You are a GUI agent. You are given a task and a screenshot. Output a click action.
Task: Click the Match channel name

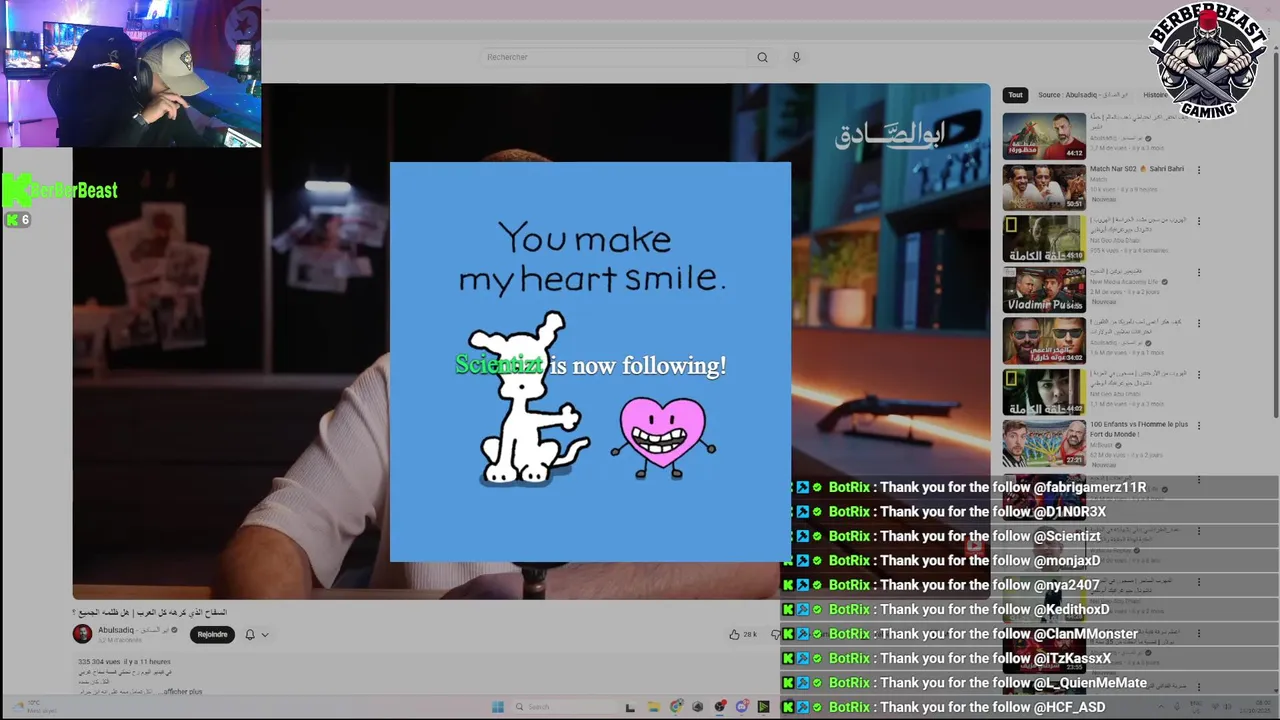(1098, 180)
